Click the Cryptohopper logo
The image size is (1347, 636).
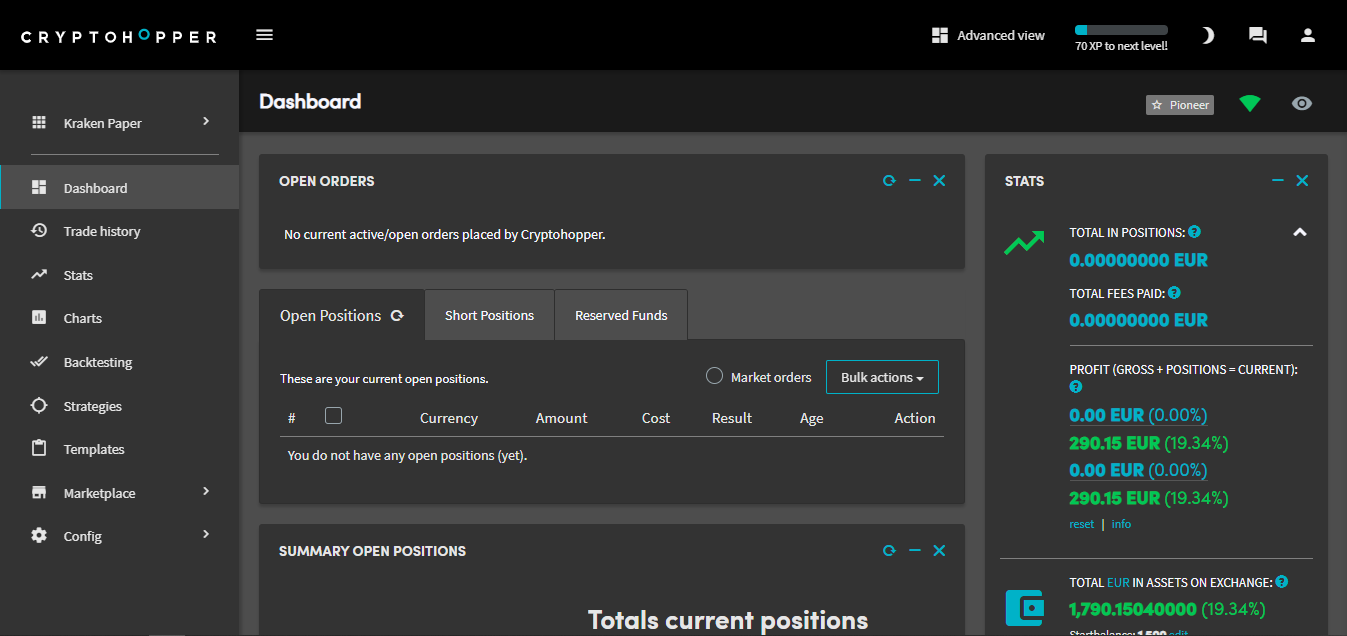(119, 36)
